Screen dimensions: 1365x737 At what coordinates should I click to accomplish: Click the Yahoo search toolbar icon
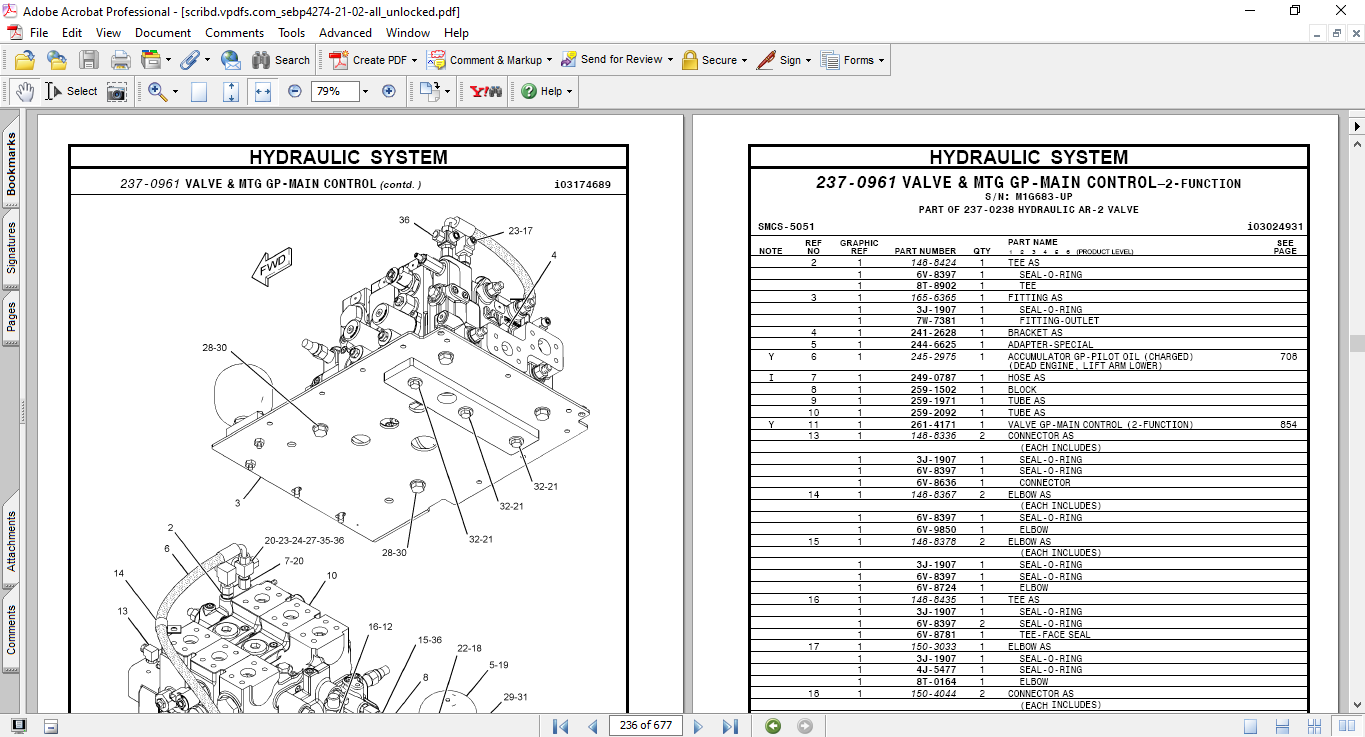click(486, 91)
